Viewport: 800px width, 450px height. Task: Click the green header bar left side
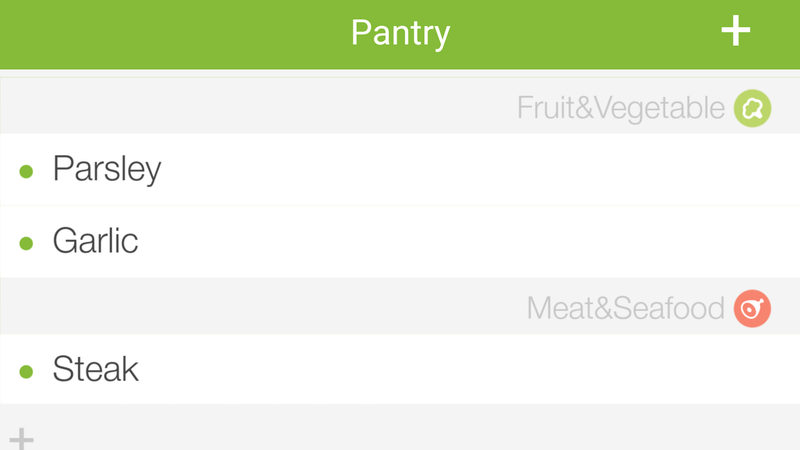click(153, 34)
